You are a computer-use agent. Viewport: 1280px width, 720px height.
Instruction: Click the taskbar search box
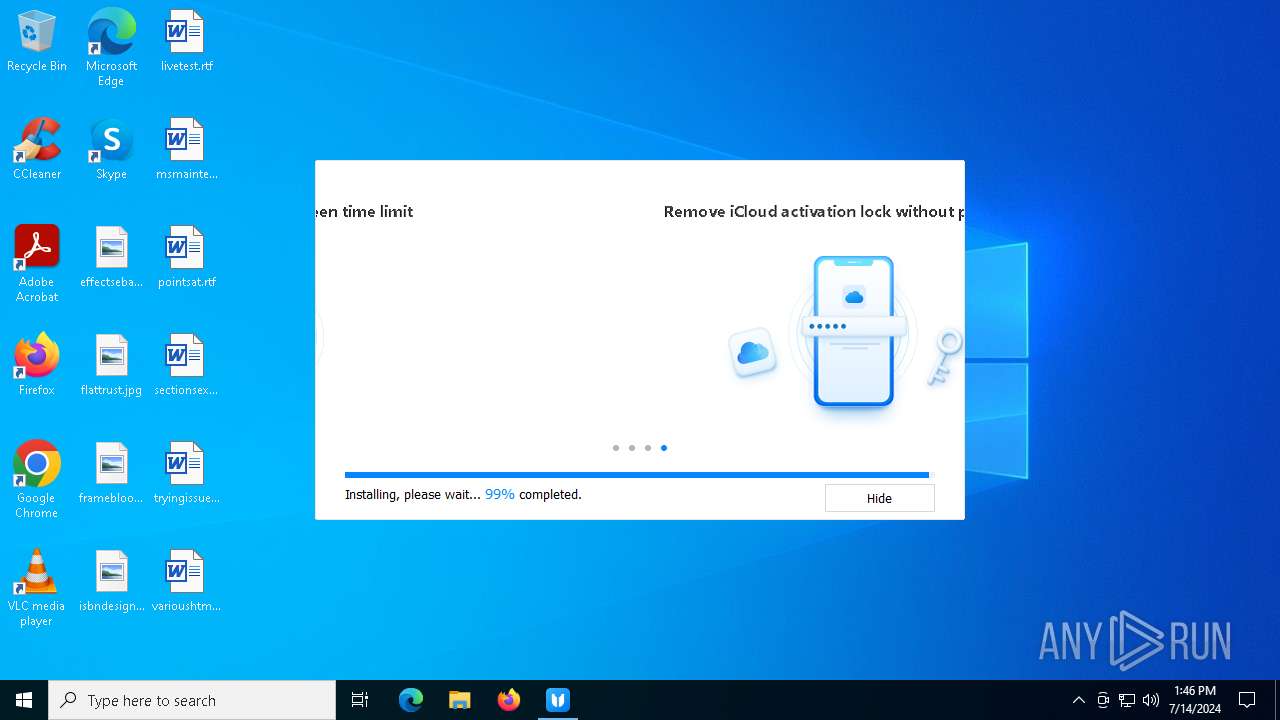point(192,700)
